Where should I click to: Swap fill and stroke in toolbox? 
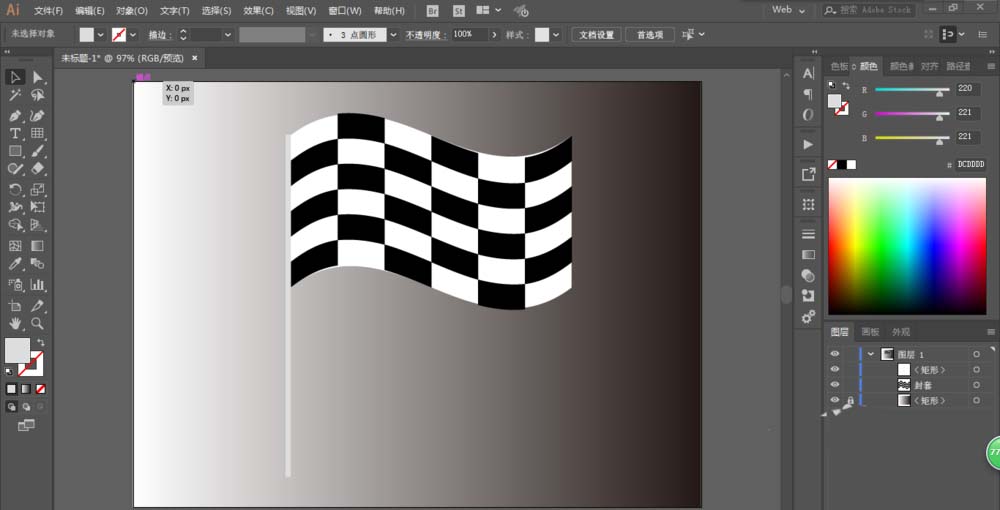(40, 342)
